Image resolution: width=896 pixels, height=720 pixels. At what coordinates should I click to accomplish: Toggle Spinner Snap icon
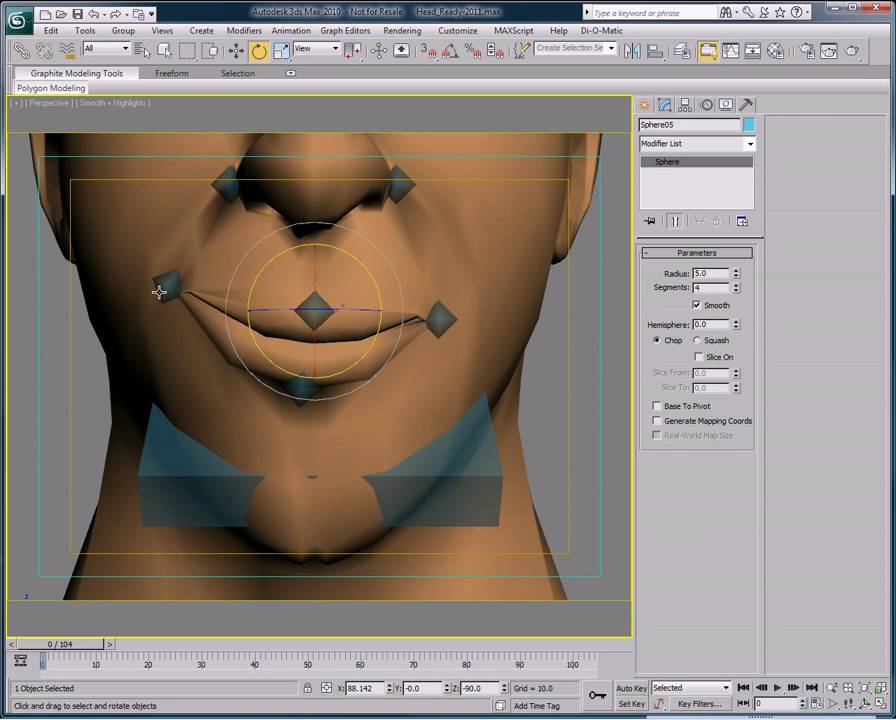[x=495, y=51]
